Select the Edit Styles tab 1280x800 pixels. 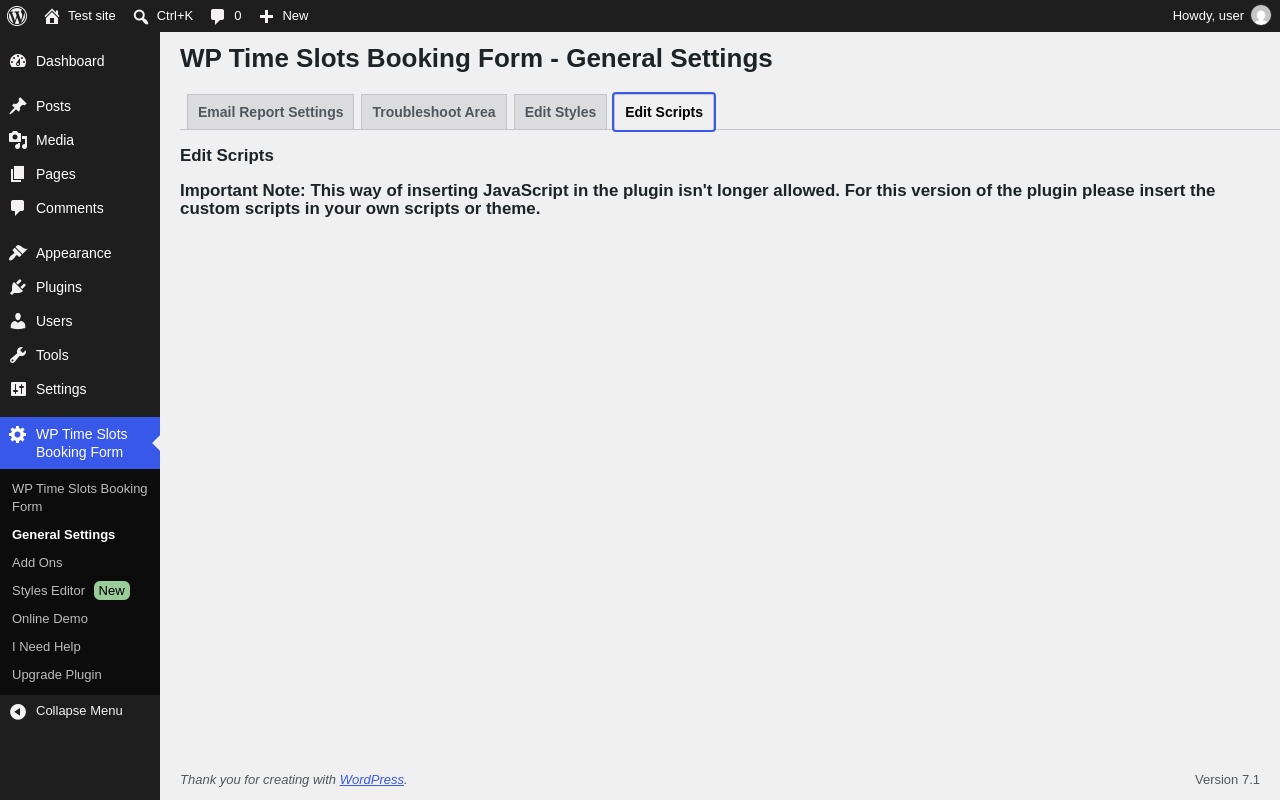tap(560, 112)
